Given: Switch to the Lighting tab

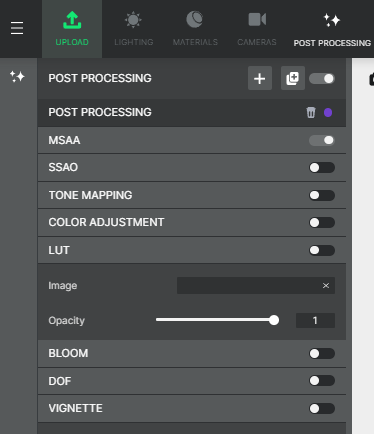Looking at the screenshot, I should pos(134,29).
